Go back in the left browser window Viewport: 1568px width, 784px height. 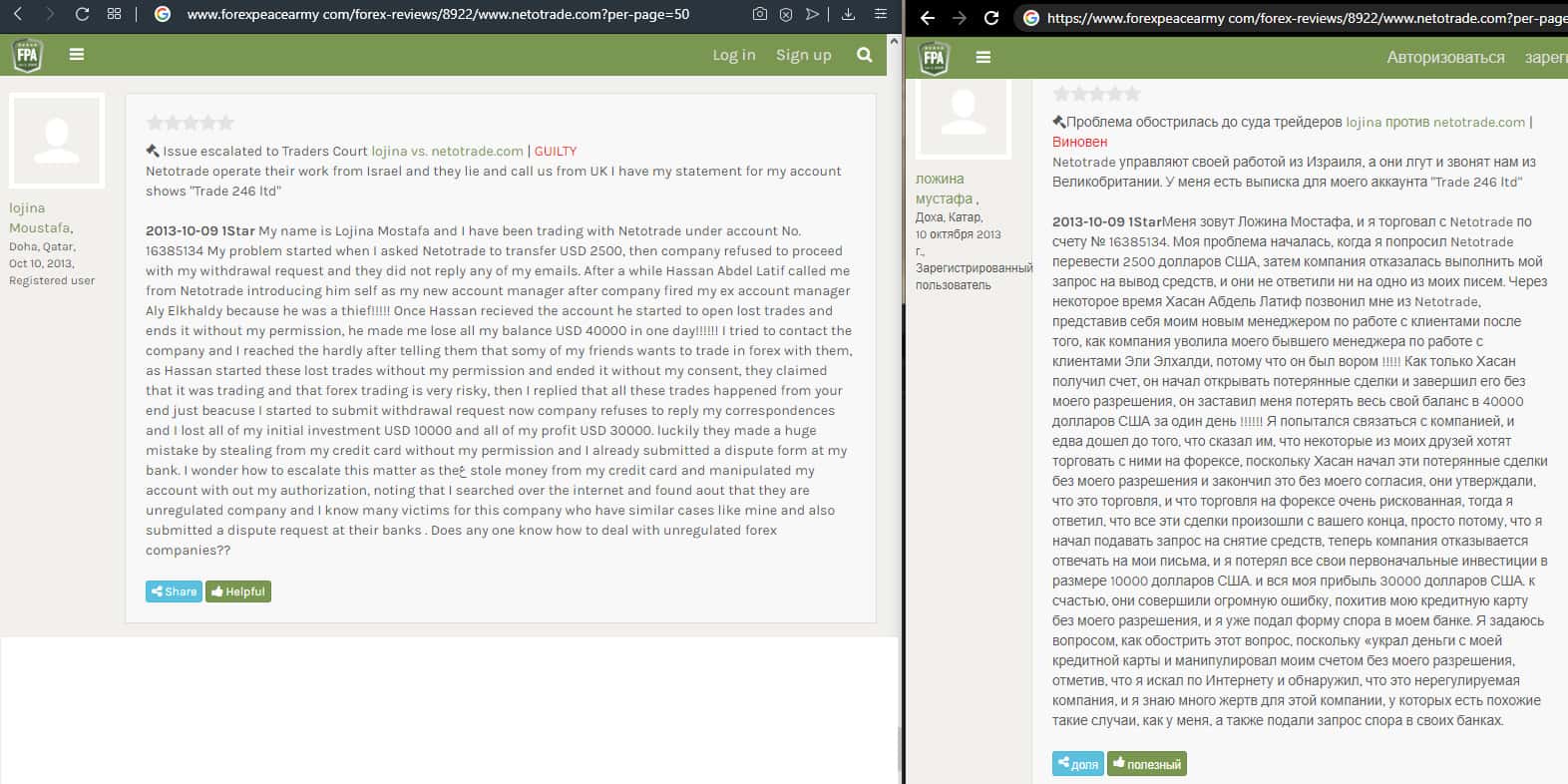(x=18, y=14)
